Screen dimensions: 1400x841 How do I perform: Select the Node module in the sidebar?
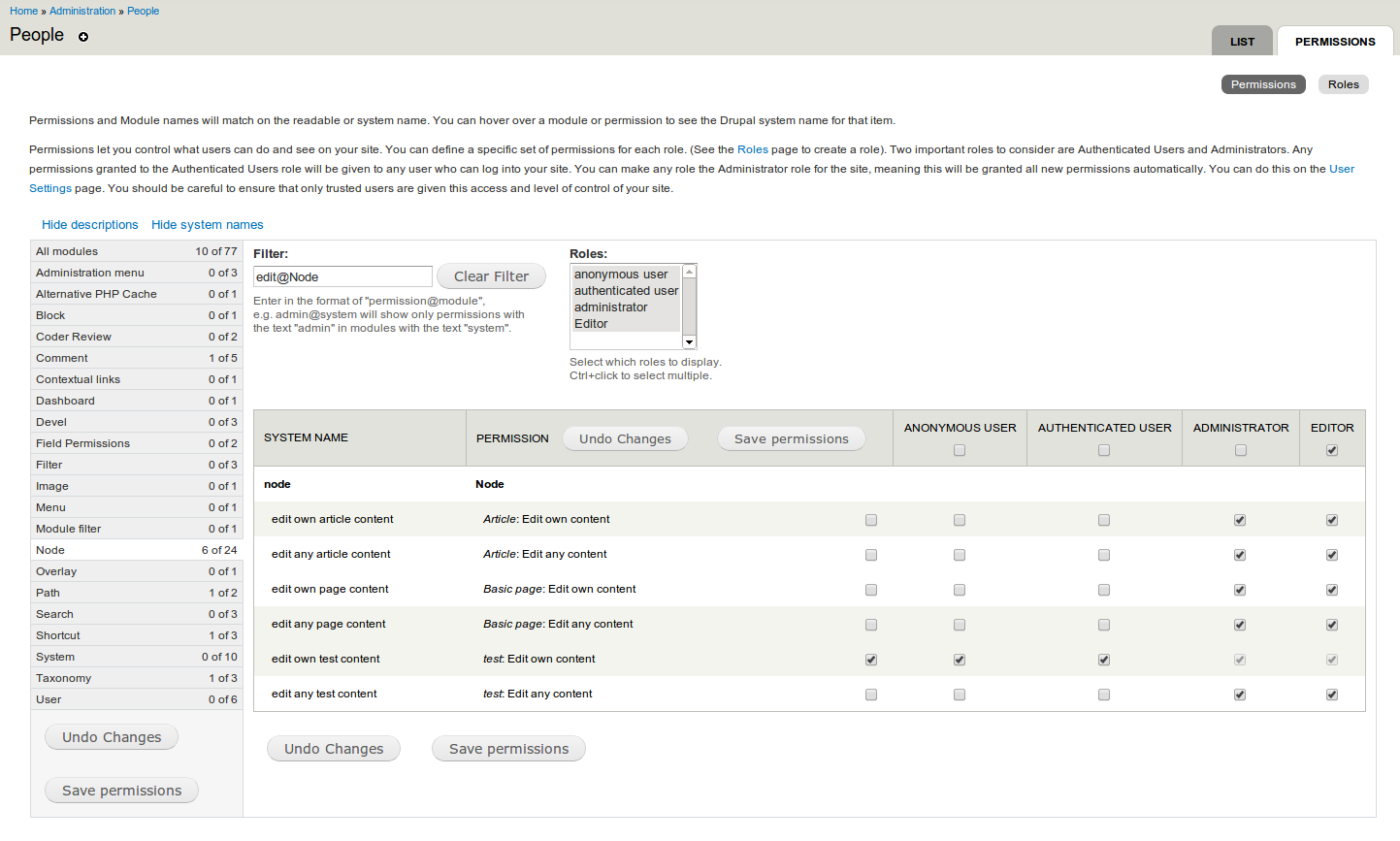pyautogui.click(x=137, y=550)
